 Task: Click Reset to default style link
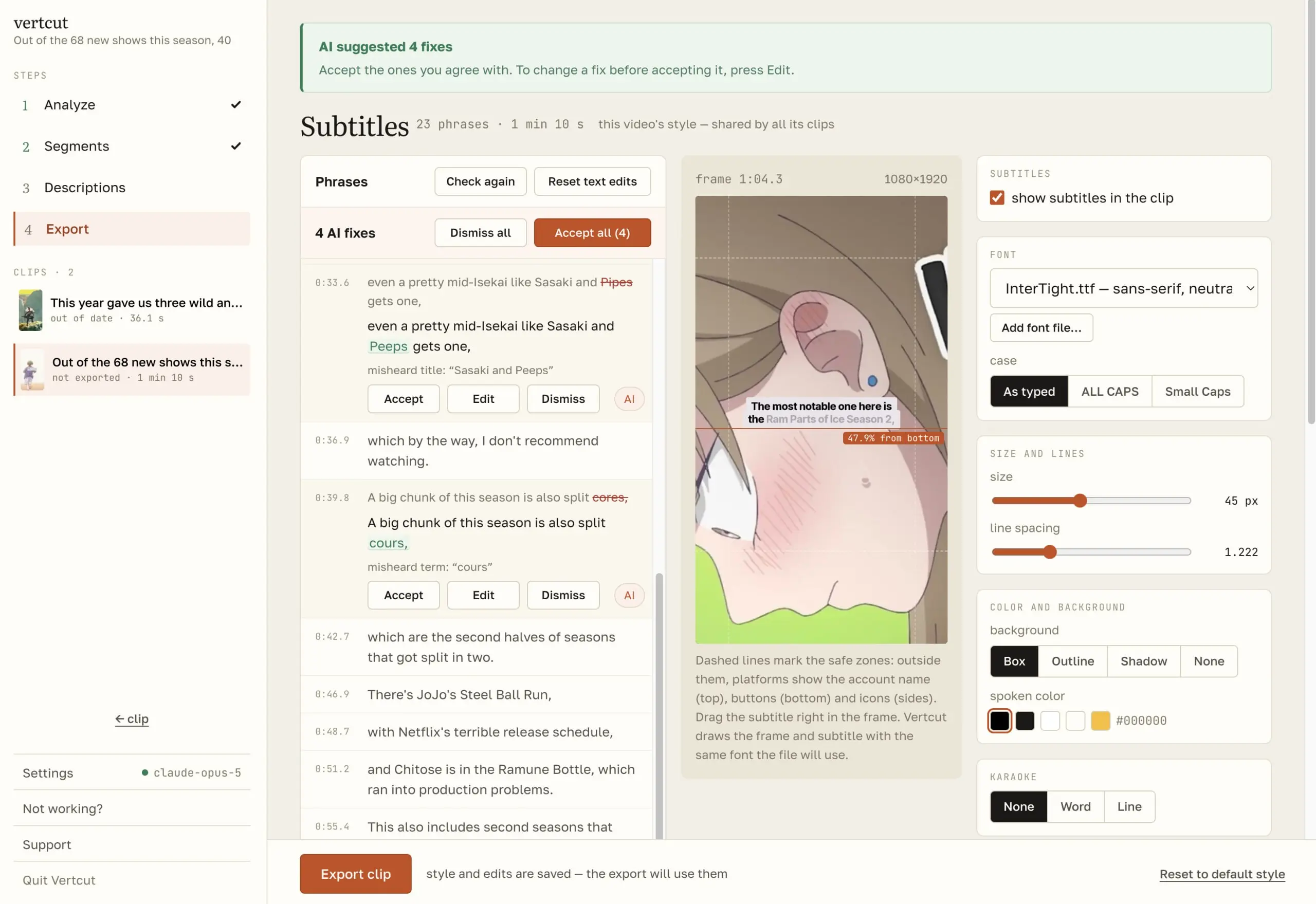pyautogui.click(x=1221, y=874)
